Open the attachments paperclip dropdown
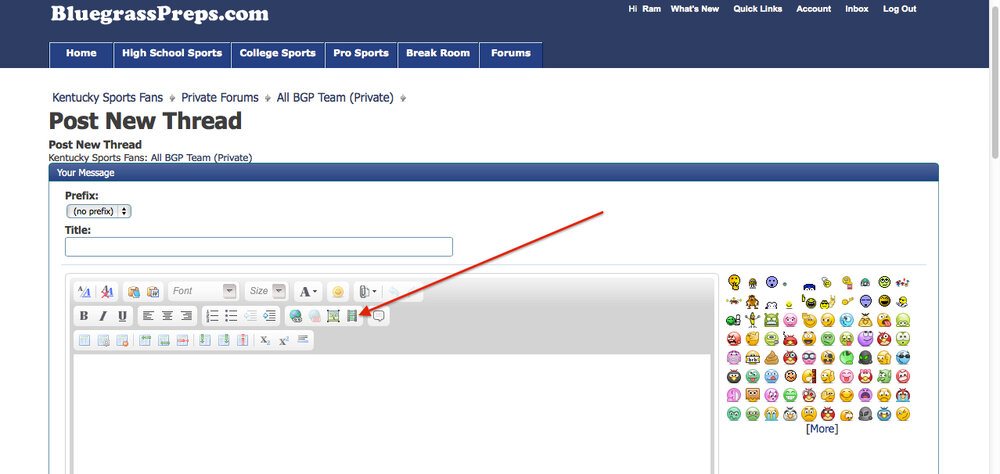This screenshot has width=1000, height=474. point(367,292)
